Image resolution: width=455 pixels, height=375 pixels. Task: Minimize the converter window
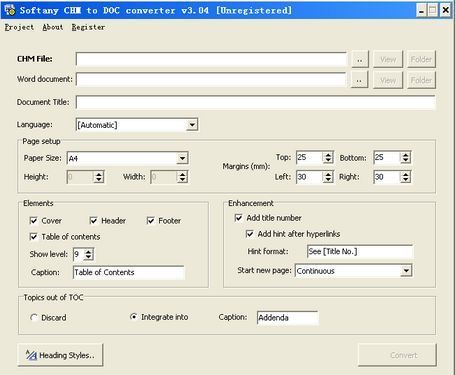click(x=421, y=11)
